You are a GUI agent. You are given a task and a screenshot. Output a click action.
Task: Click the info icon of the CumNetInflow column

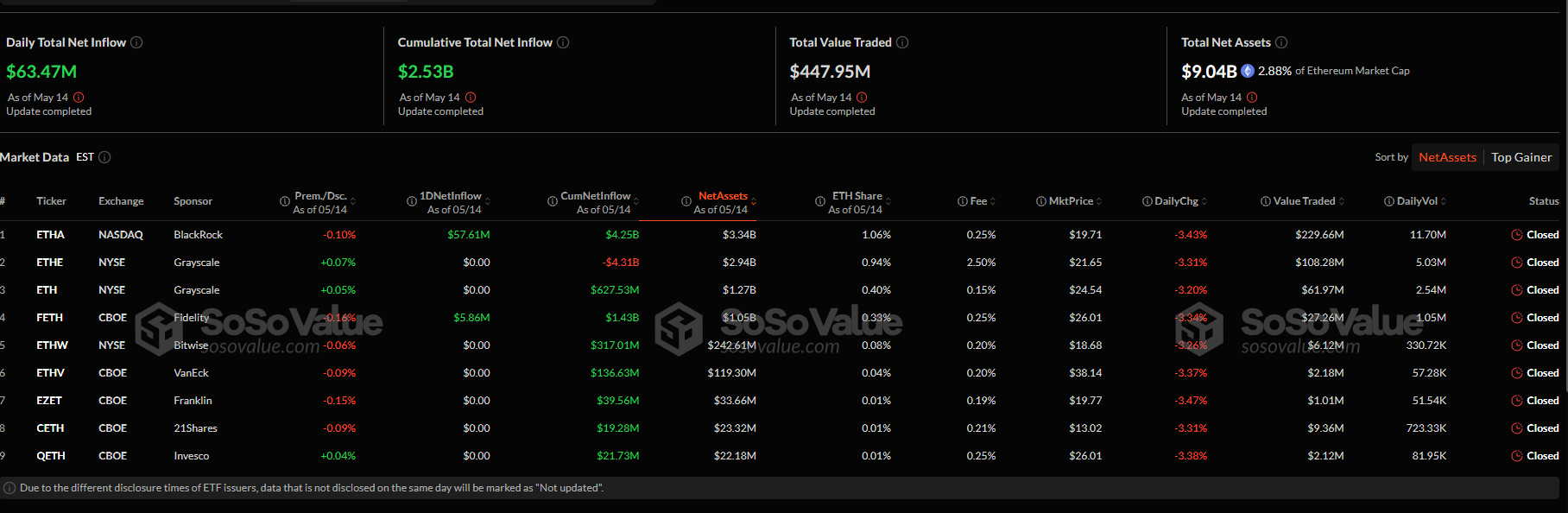click(553, 201)
